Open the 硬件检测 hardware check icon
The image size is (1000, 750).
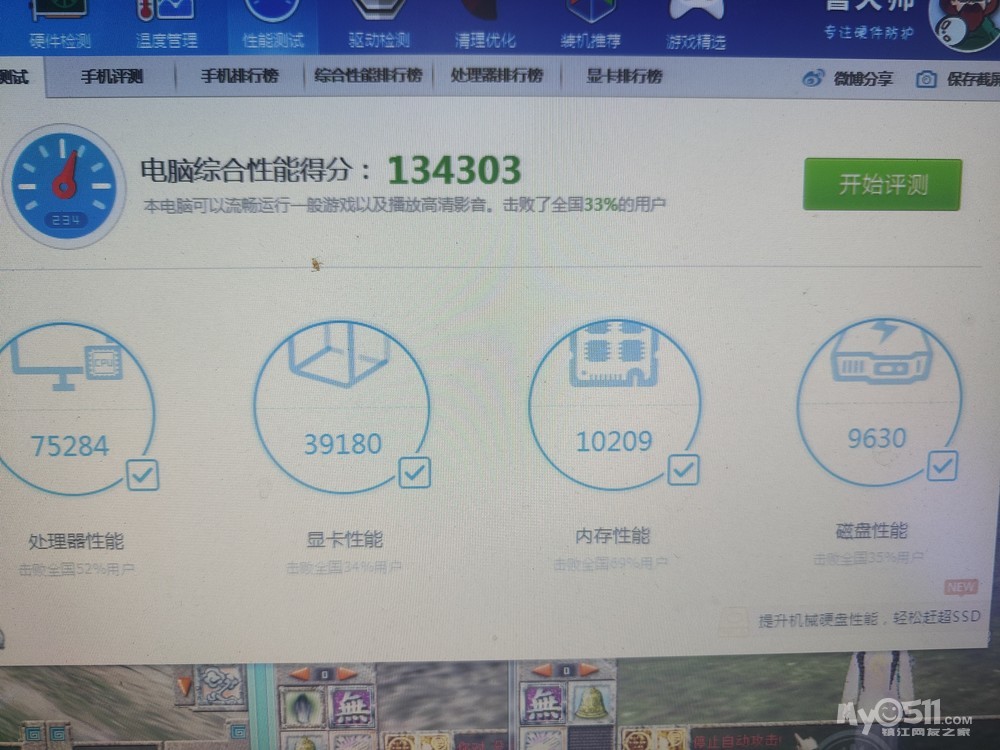pyautogui.click(x=59, y=14)
